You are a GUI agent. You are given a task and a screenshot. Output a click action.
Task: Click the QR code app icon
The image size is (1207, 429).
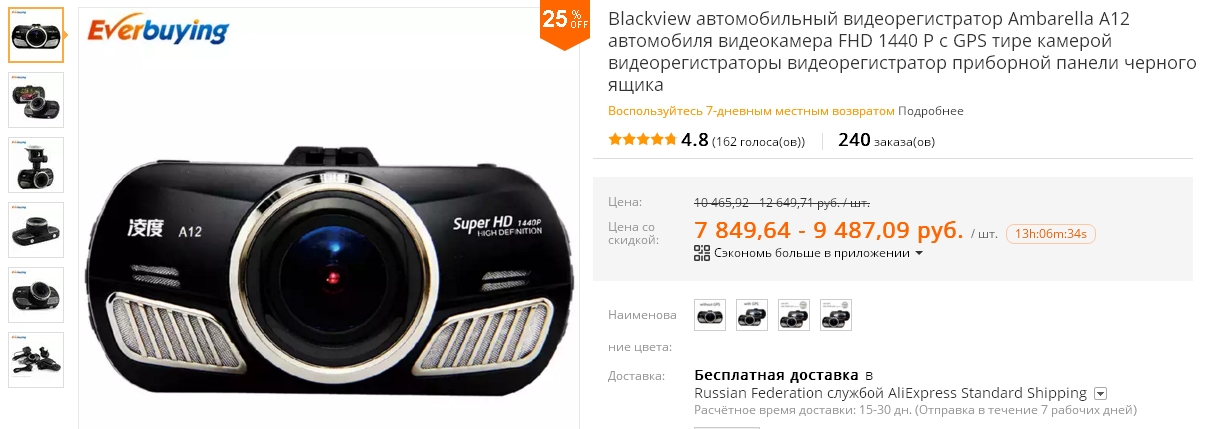pyautogui.click(x=702, y=253)
